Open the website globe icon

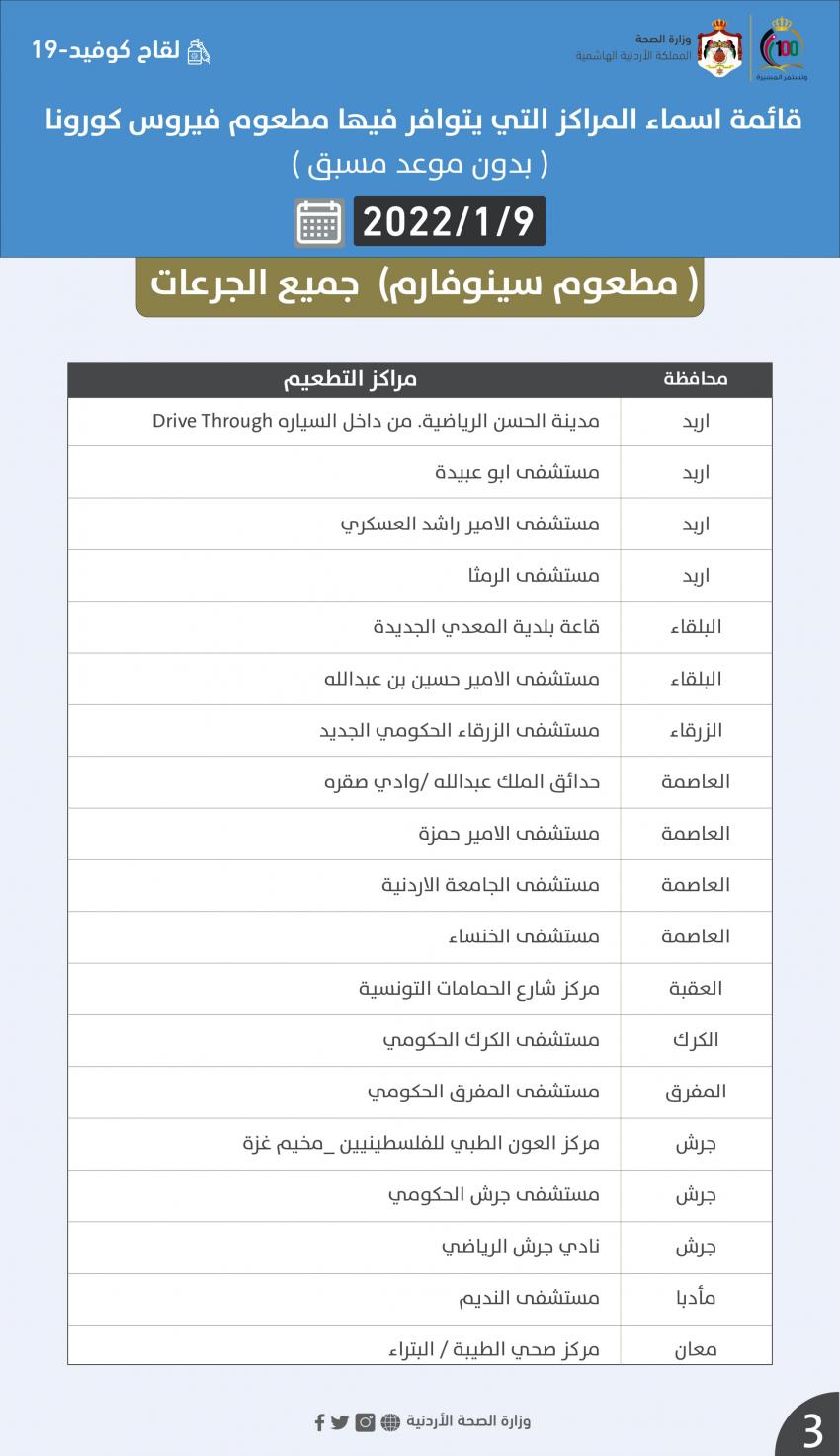click(390, 1422)
